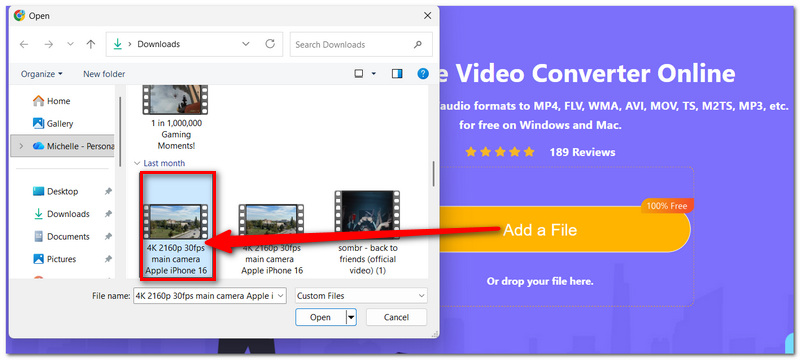This screenshot has width=800, height=360.
Task: Click the green Downloads icon in address bar
Action: point(118,44)
